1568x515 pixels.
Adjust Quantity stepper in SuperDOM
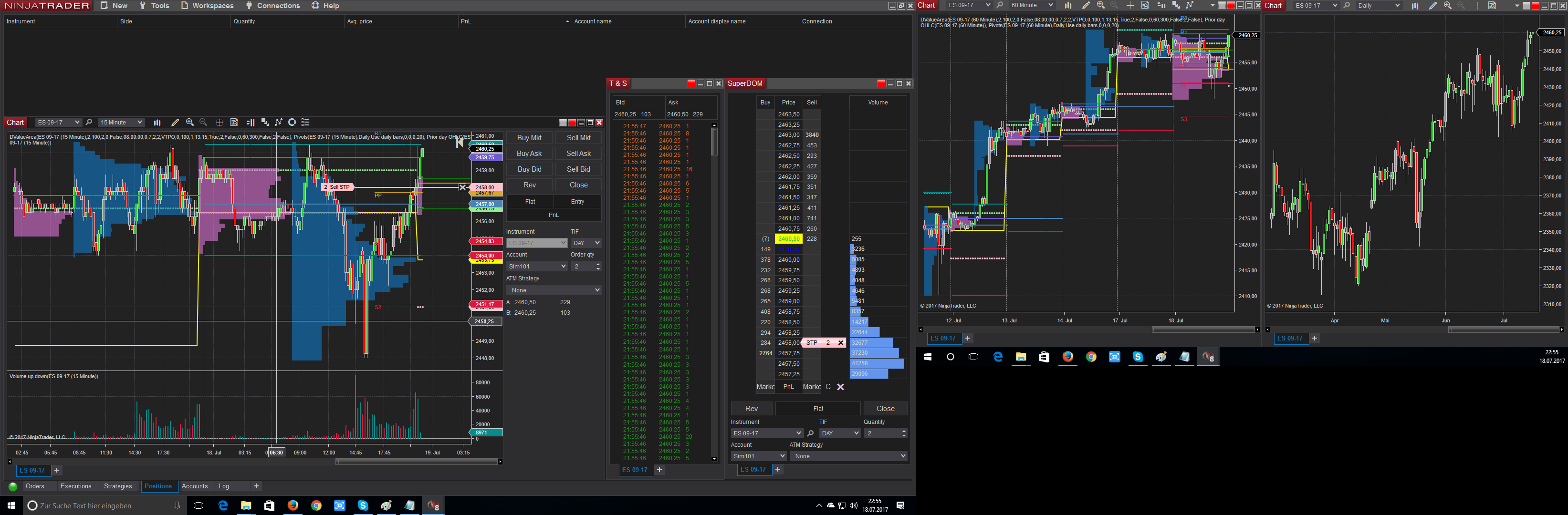(903, 433)
